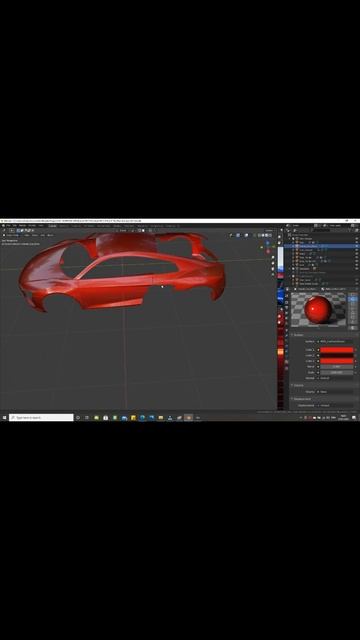Screen dimensions: 360x640
Task: Click the Blender icon in the Windows taskbar
Action: (x=188, y=418)
